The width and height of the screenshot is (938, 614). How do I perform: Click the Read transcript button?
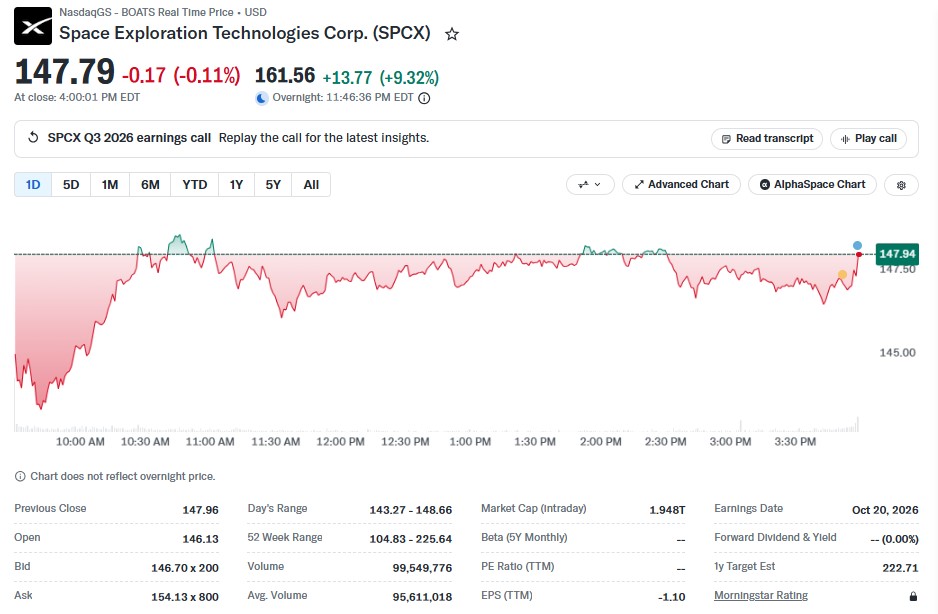coord(767,139)
